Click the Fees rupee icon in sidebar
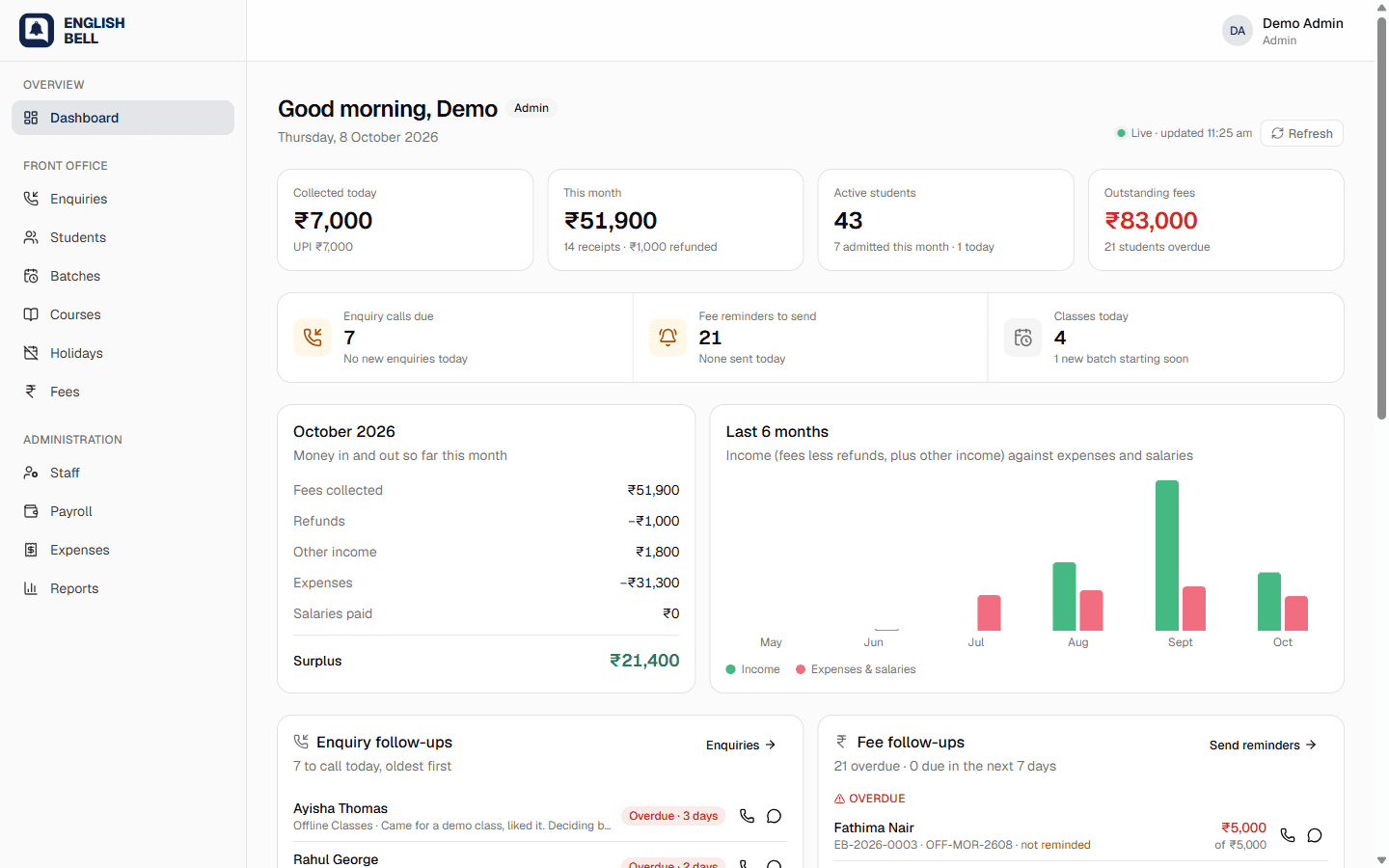 coord(31,392)
